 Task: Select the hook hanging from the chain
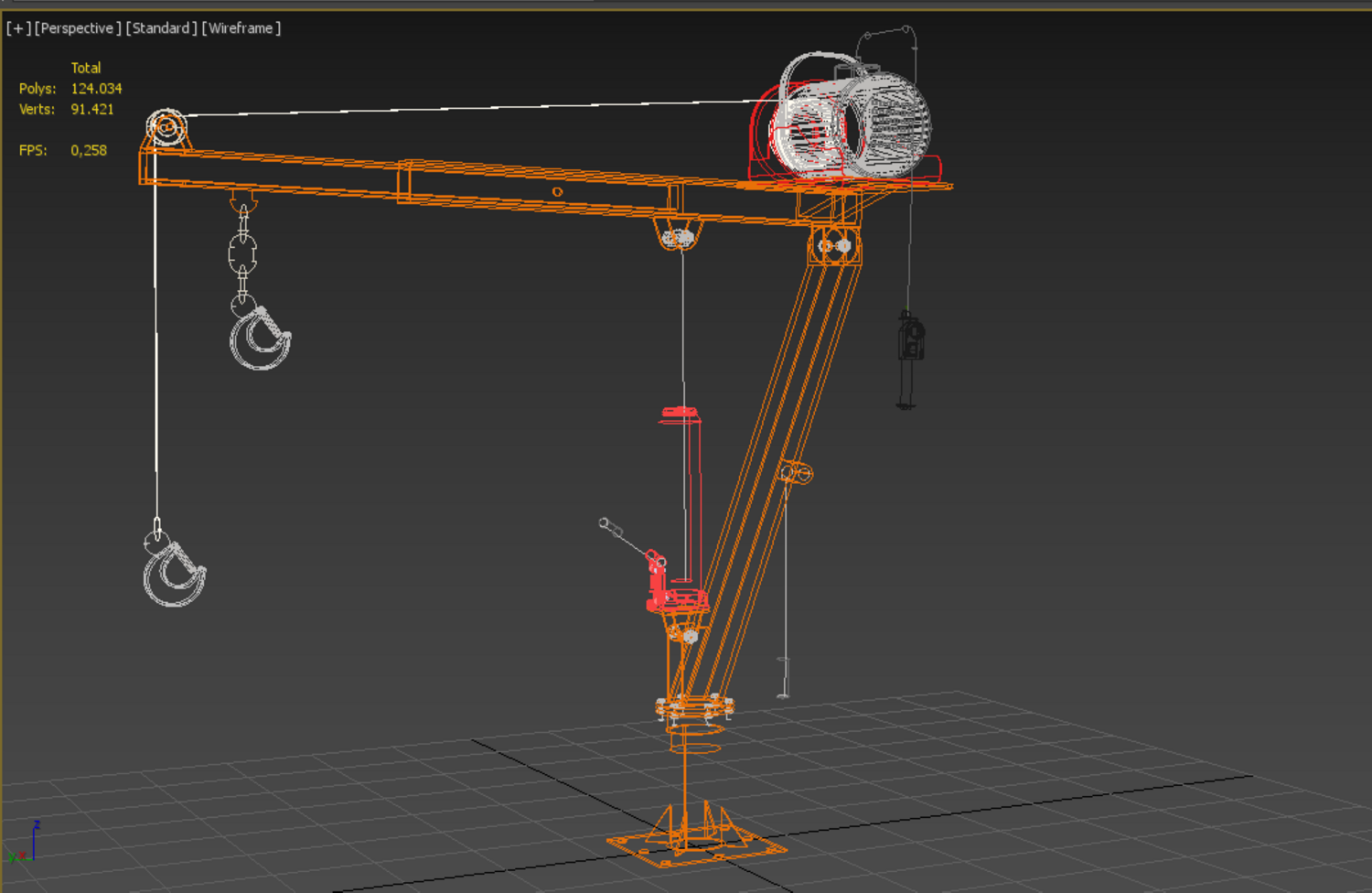click(x=260, y=338)
